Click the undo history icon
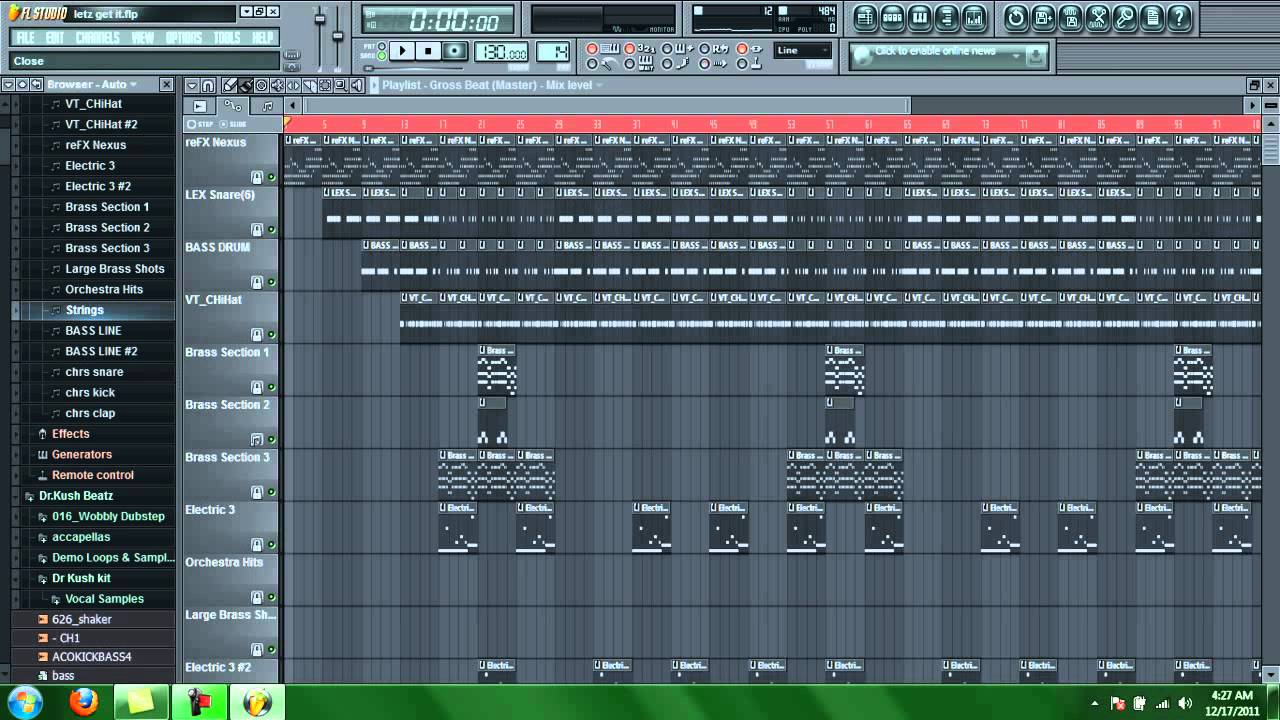1280x720 pixels. pos(1016,17)
